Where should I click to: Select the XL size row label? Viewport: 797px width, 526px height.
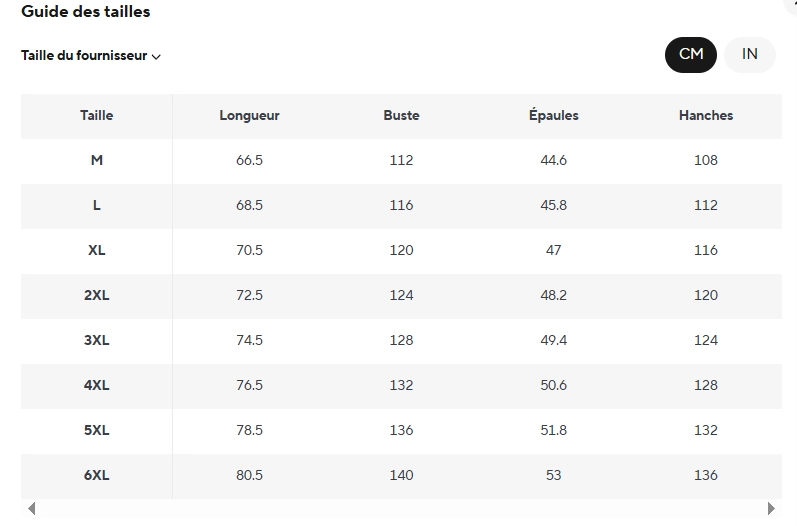click(97, 251)
